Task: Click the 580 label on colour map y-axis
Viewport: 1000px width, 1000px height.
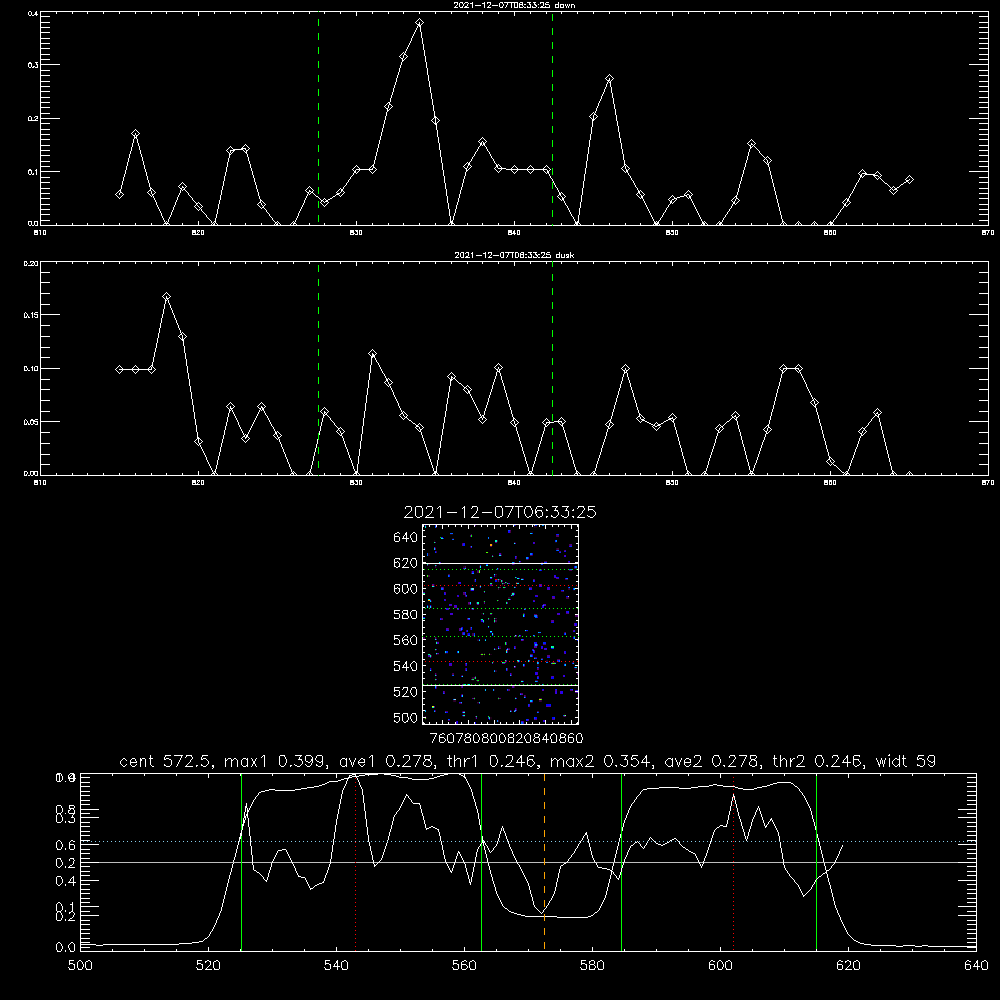Action: 406,615
